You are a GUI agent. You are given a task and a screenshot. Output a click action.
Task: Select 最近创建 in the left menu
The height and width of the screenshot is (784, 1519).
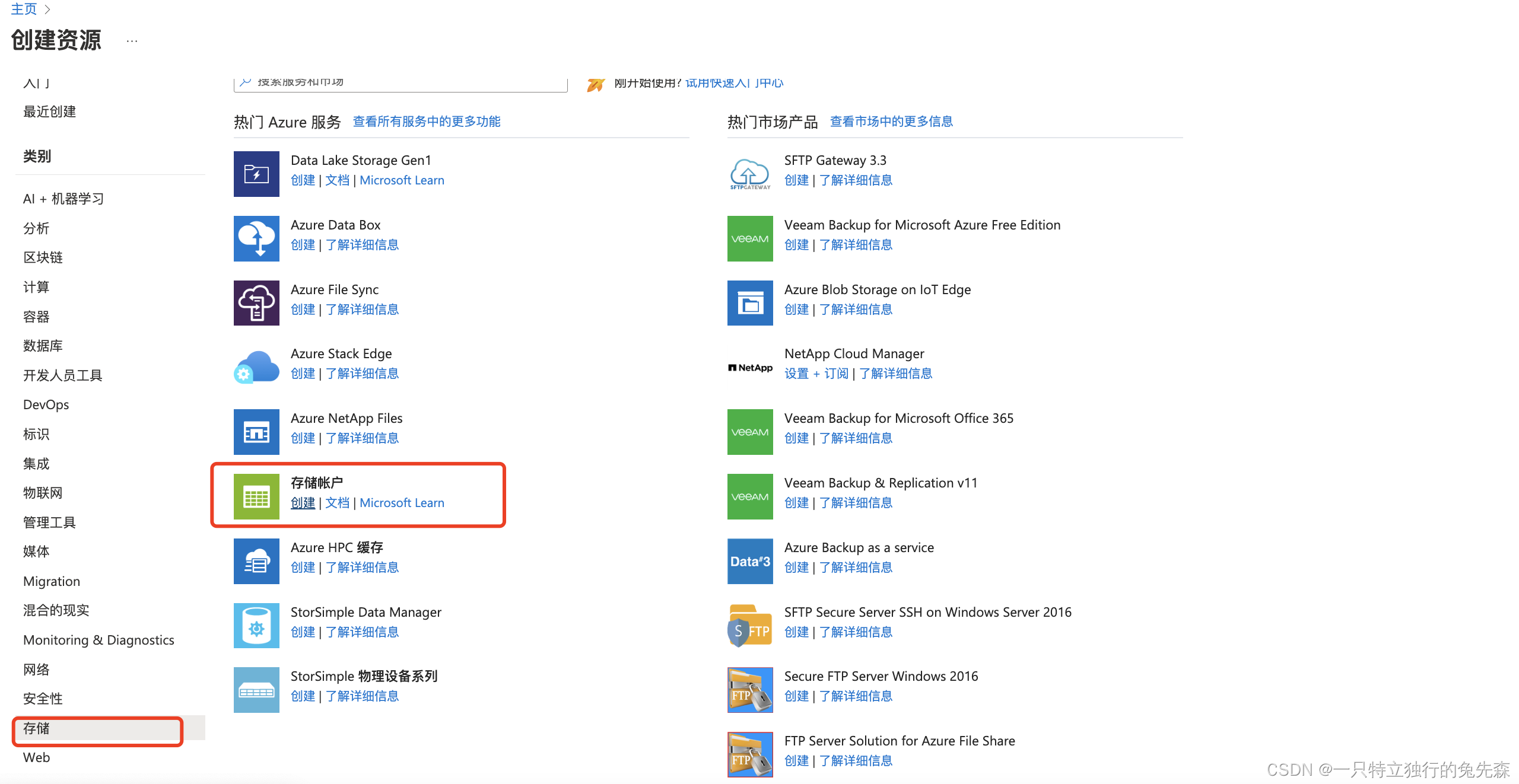point(49,111)
